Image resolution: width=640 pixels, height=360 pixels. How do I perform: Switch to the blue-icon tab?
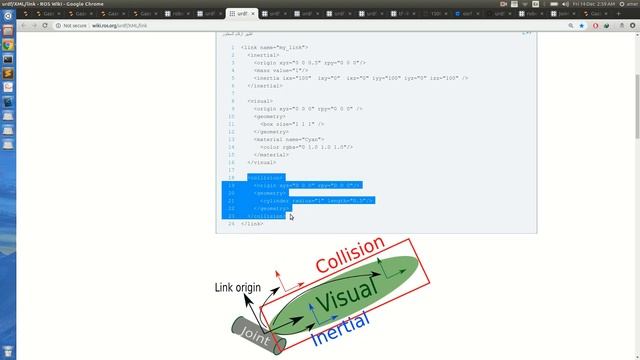coord(467,13)
